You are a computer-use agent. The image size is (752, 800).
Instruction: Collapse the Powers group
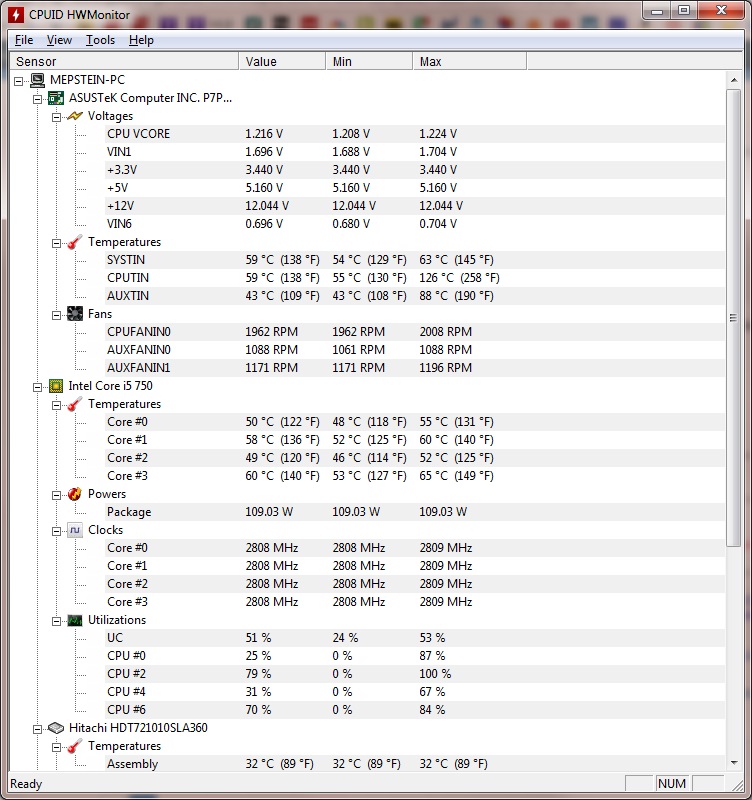point(57,495)
